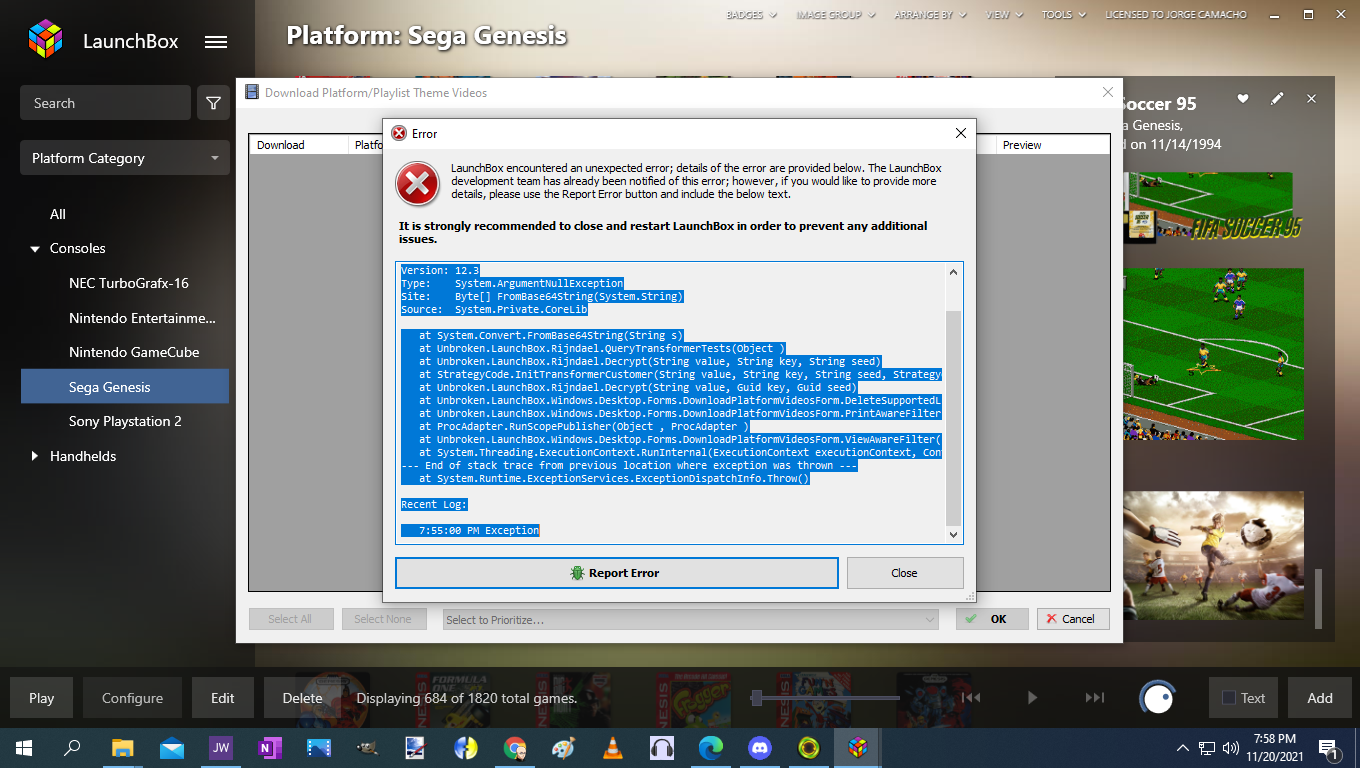Click the Play button
Image resolution: width=1360 pixels, height=768 pixels.
(41, 698)
